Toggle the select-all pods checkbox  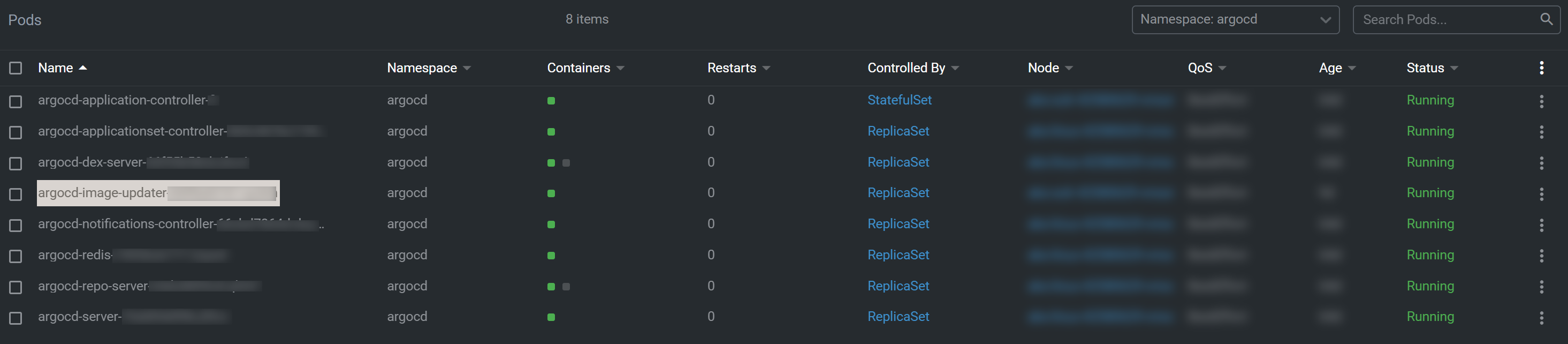pyautogui.click(x=16, y=68)
